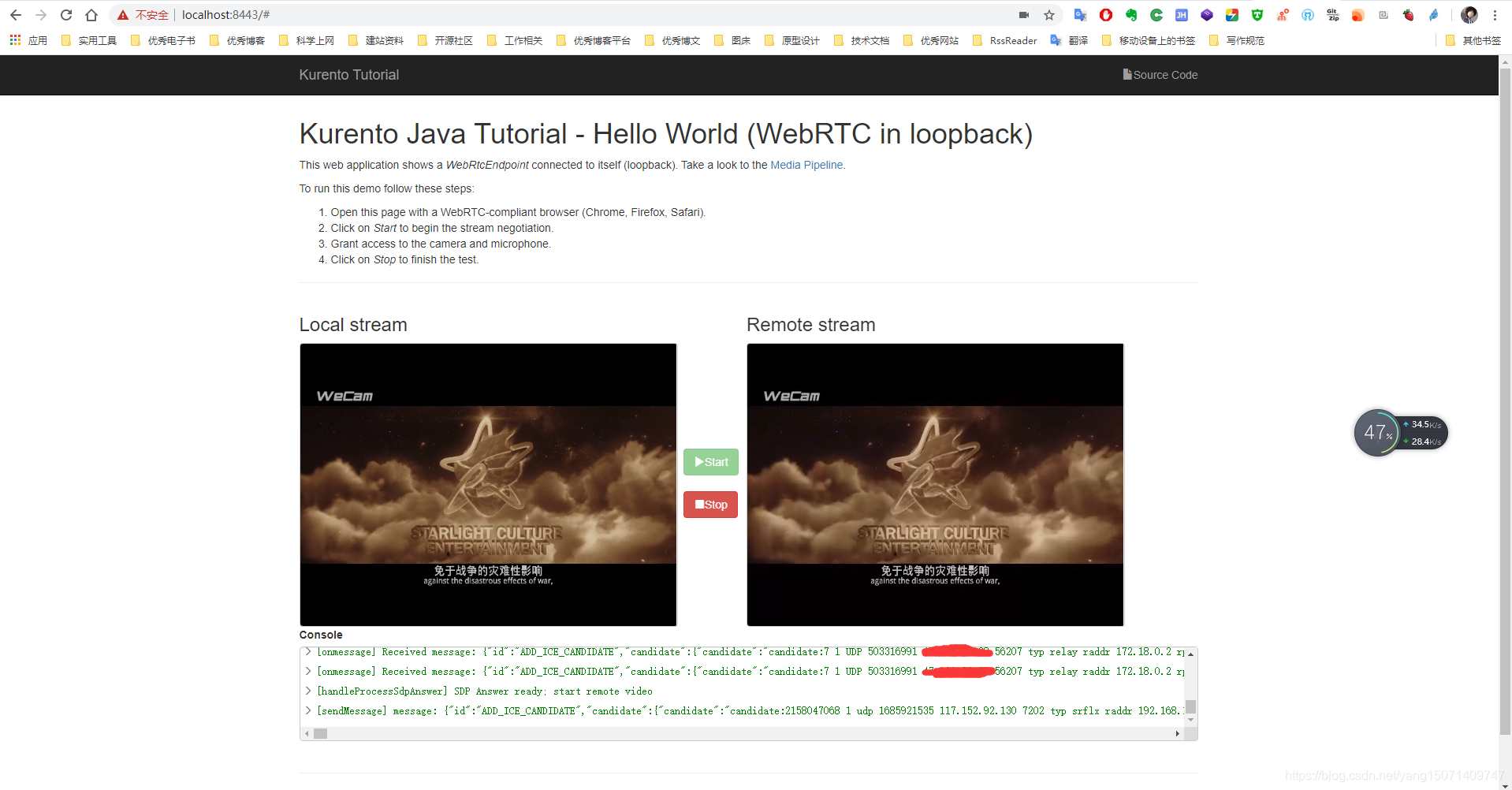The width and height of the screenshot is (1512, 790).
Task: Click the Kurento Tutorial navbar brand
Action: pyautogui.click(x=349, y=75)
